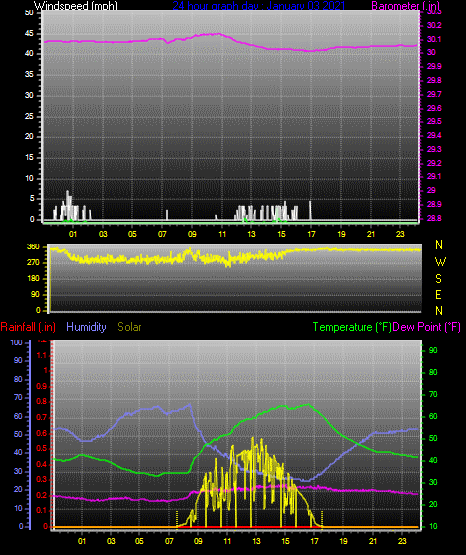Select the "Rainfall (.in)" legend label

[28, 327]
